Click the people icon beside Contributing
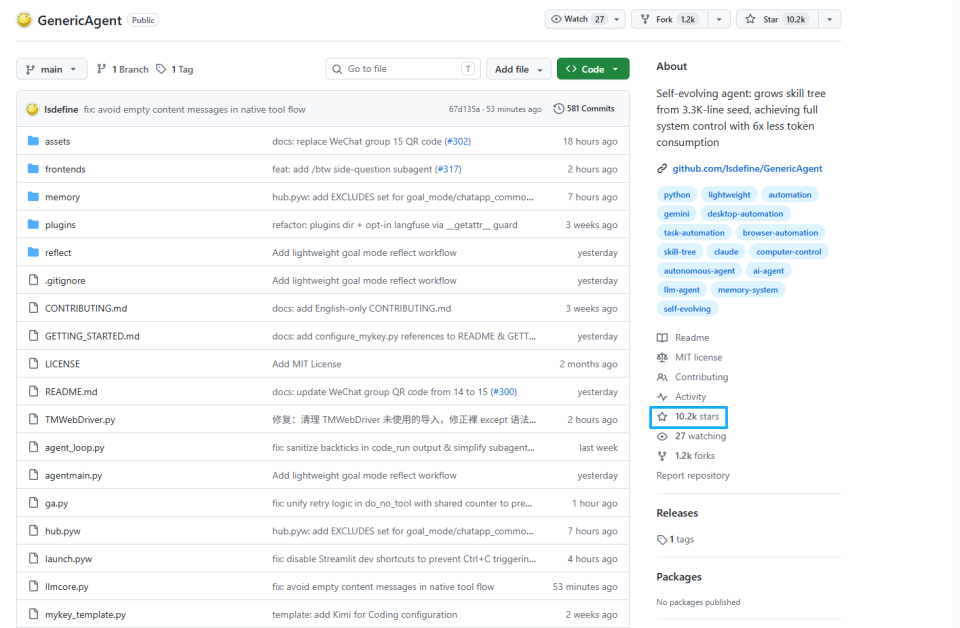960x628 pixels. tap(662, 377)
